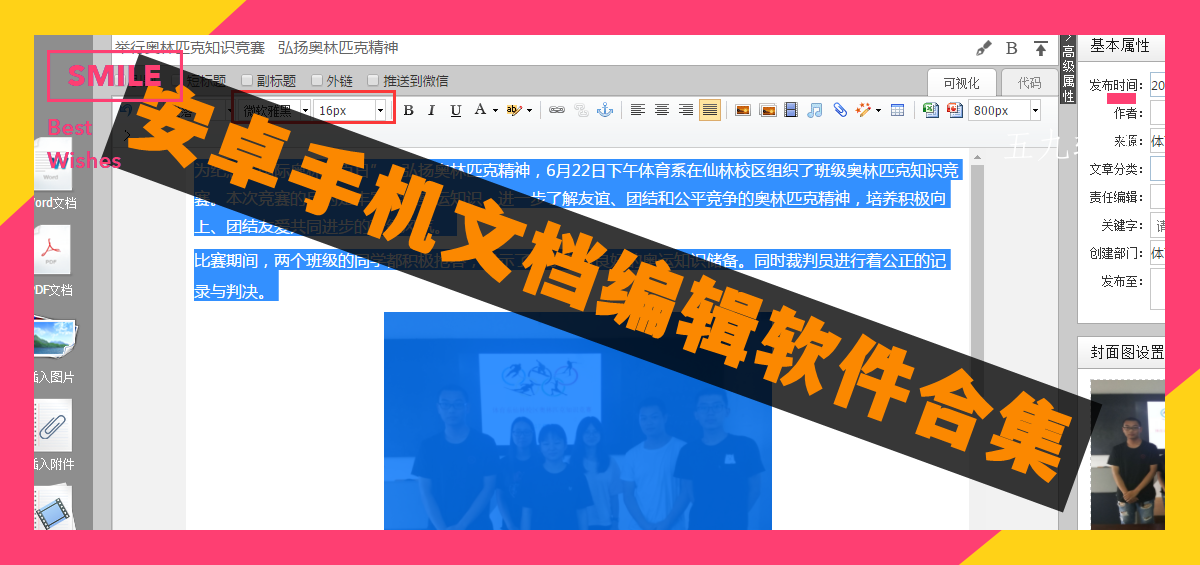Click the 作者 input field
This screenshot has height=565, width=1200.
[x=1158, y=113]
